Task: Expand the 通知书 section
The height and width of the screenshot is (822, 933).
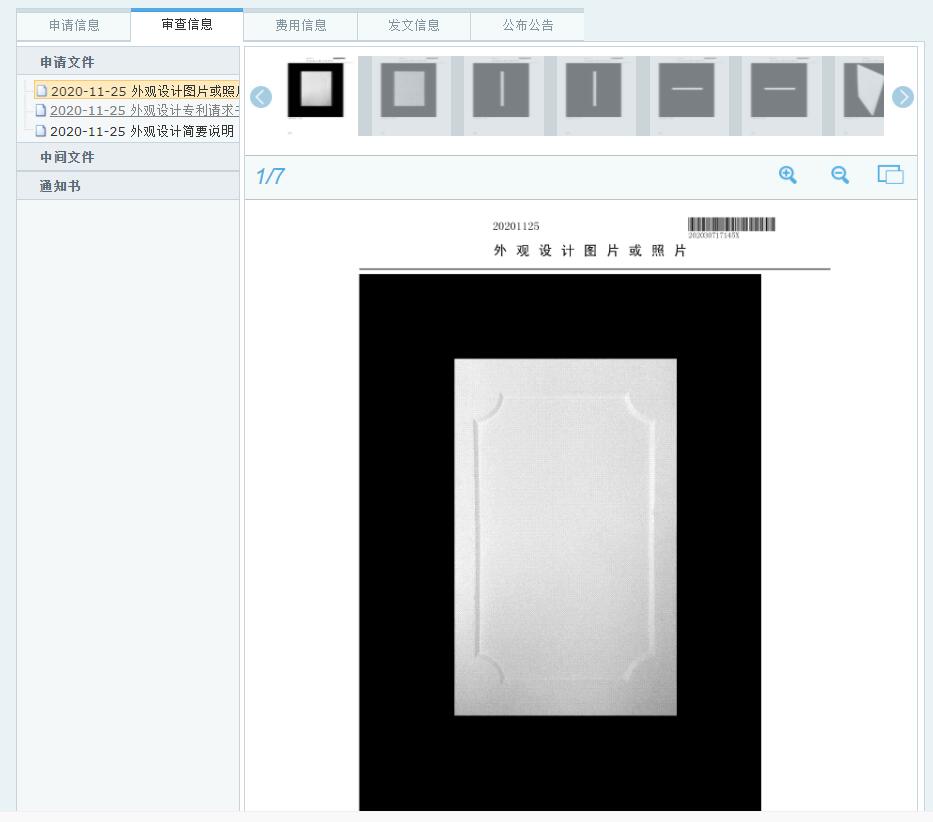Action: (x=60, y=186)
